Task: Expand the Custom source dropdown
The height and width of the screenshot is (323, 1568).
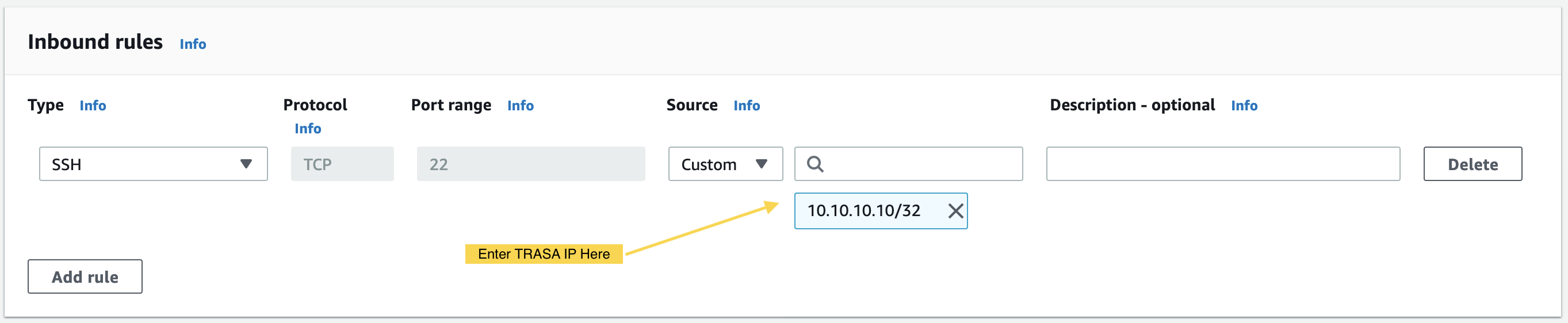Action: [725, 164]
